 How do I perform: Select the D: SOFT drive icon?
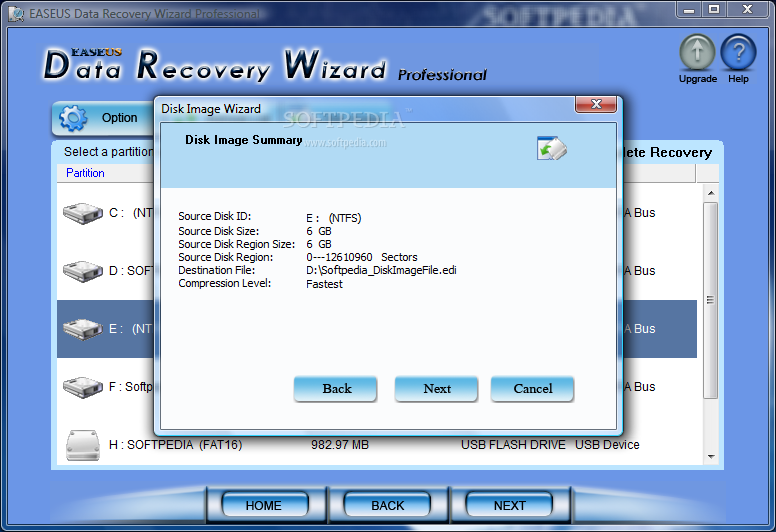pyautogui.click(x=83, y=271)
